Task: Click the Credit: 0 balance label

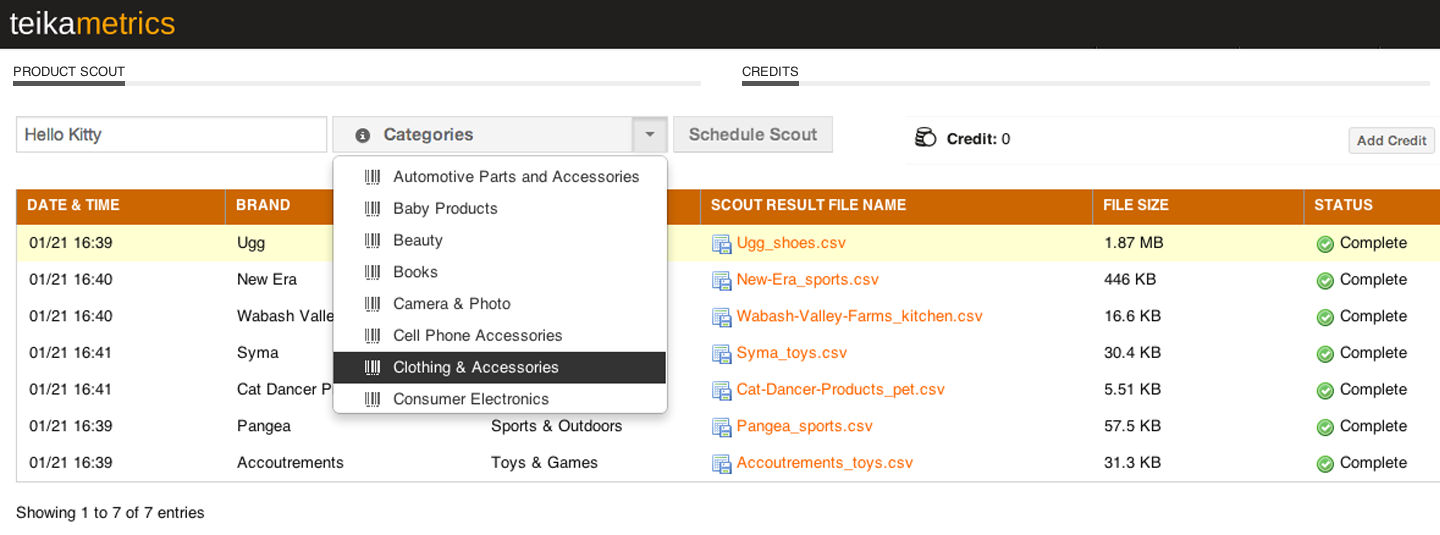Action: click(x=978, y=139)
